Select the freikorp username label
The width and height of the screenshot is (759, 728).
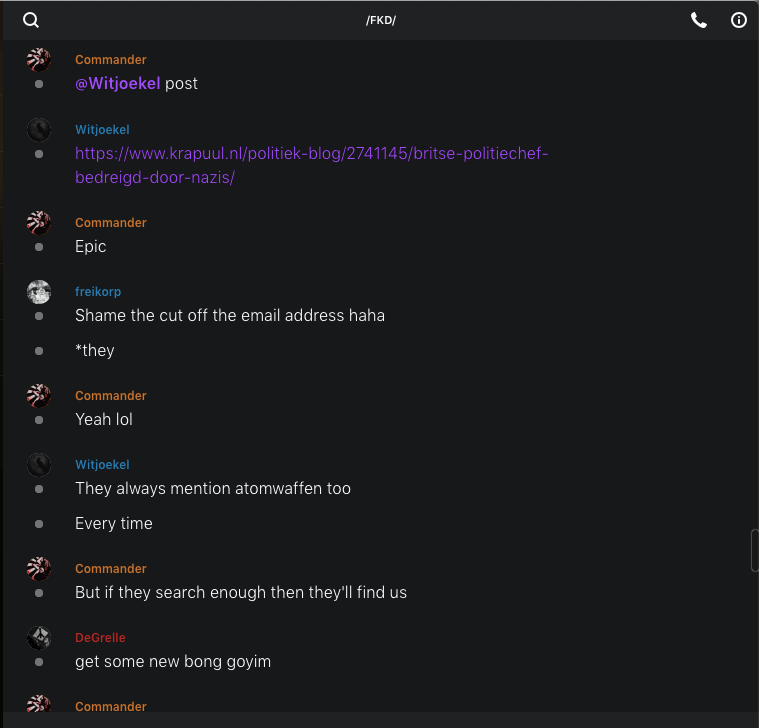[98, 292]
